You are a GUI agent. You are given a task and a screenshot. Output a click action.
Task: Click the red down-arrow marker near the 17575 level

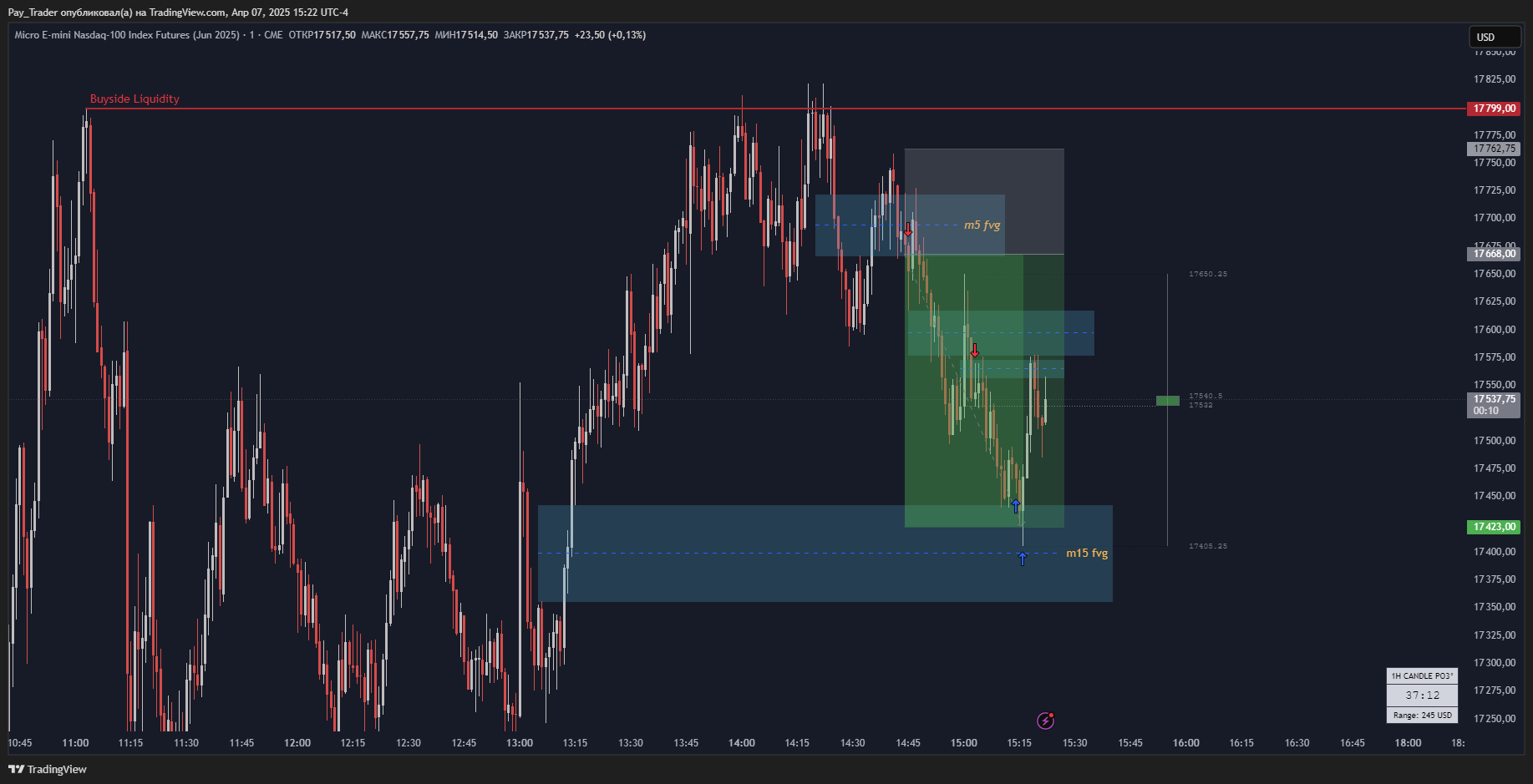[x=974, y=351]
